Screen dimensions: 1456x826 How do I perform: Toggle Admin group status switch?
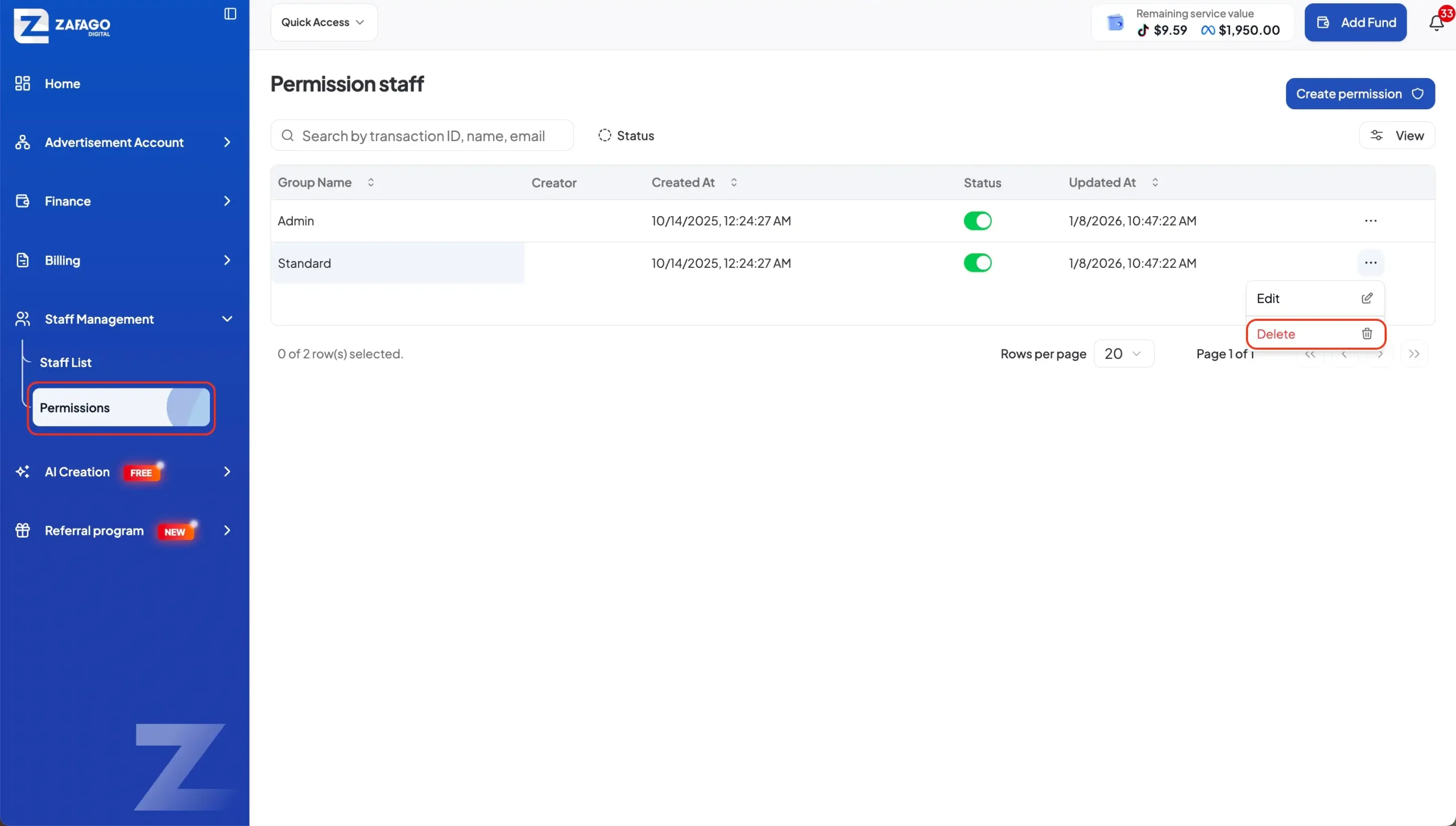click(x=977, y=221)
